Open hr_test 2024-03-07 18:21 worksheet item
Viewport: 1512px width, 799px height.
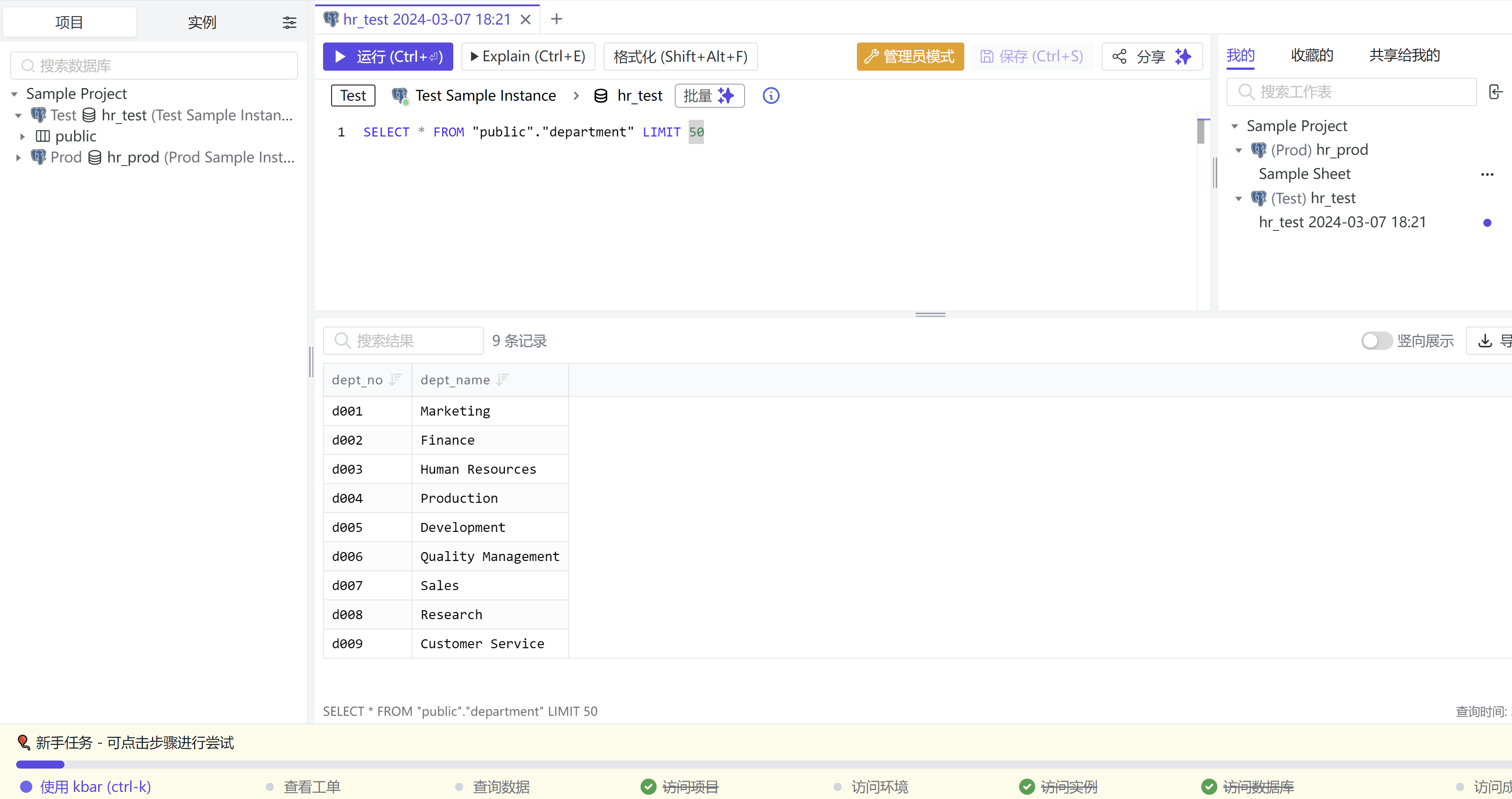click(x=1342, y=222)
